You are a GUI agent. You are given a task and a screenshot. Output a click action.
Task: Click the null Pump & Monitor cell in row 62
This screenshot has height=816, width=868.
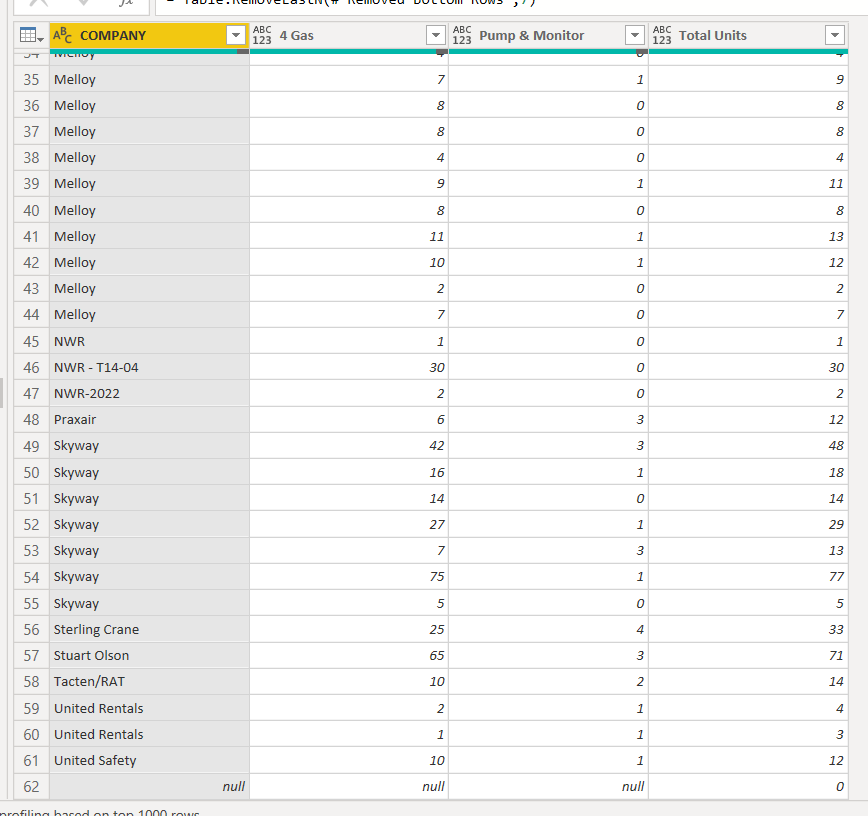[x=549, y=787]
